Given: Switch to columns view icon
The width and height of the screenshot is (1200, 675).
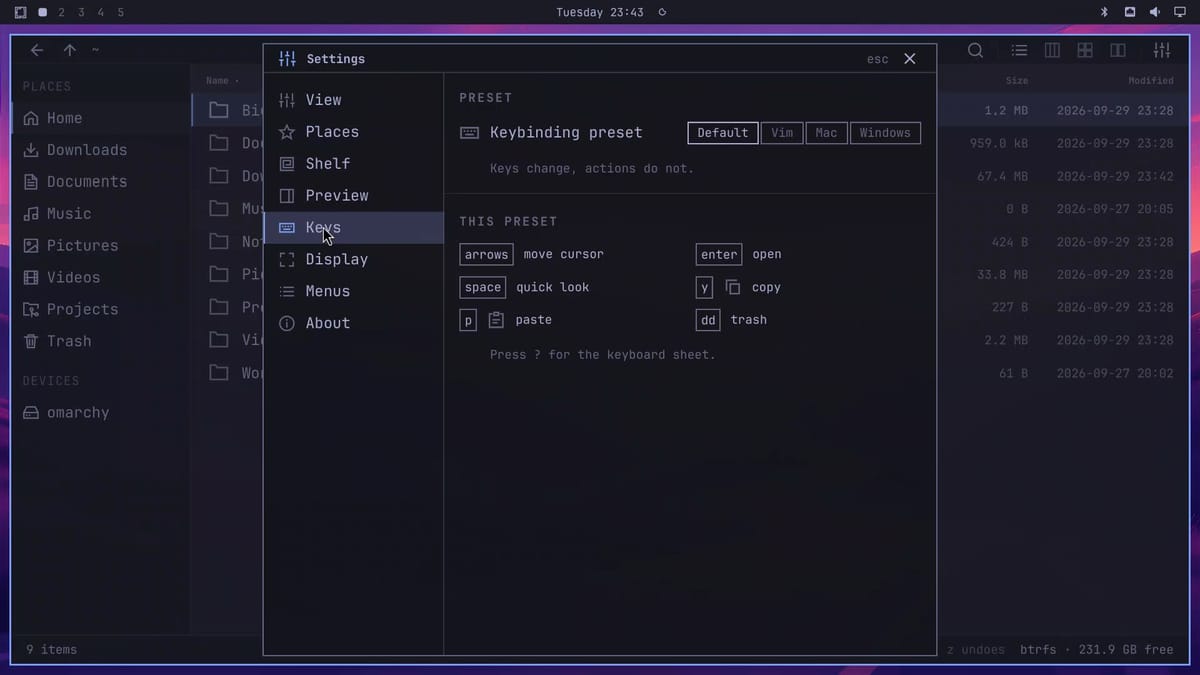Looking at the screenshot, I should tap(1052, 50).
